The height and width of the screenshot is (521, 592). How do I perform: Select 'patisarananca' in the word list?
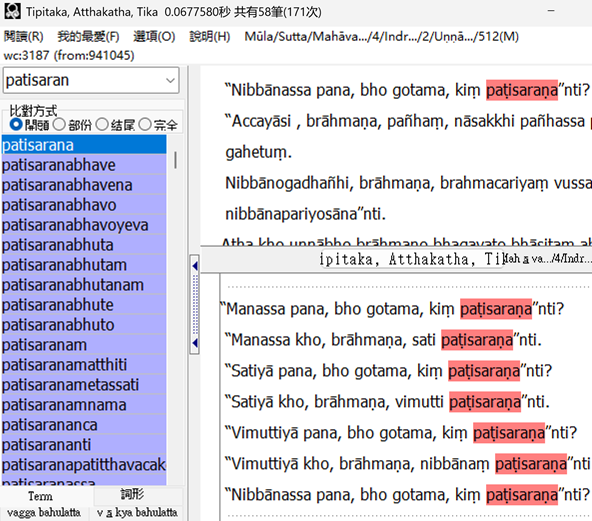coord(84,425)
